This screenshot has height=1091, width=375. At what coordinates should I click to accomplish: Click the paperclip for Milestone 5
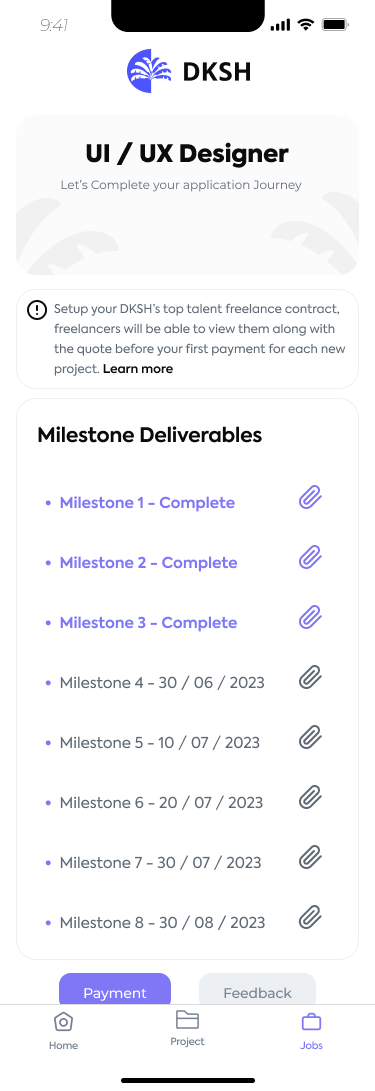(x=310, y=738)
